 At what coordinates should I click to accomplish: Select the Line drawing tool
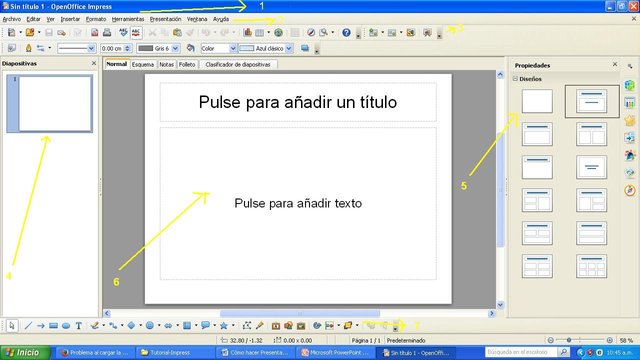(x=28, y=326)
